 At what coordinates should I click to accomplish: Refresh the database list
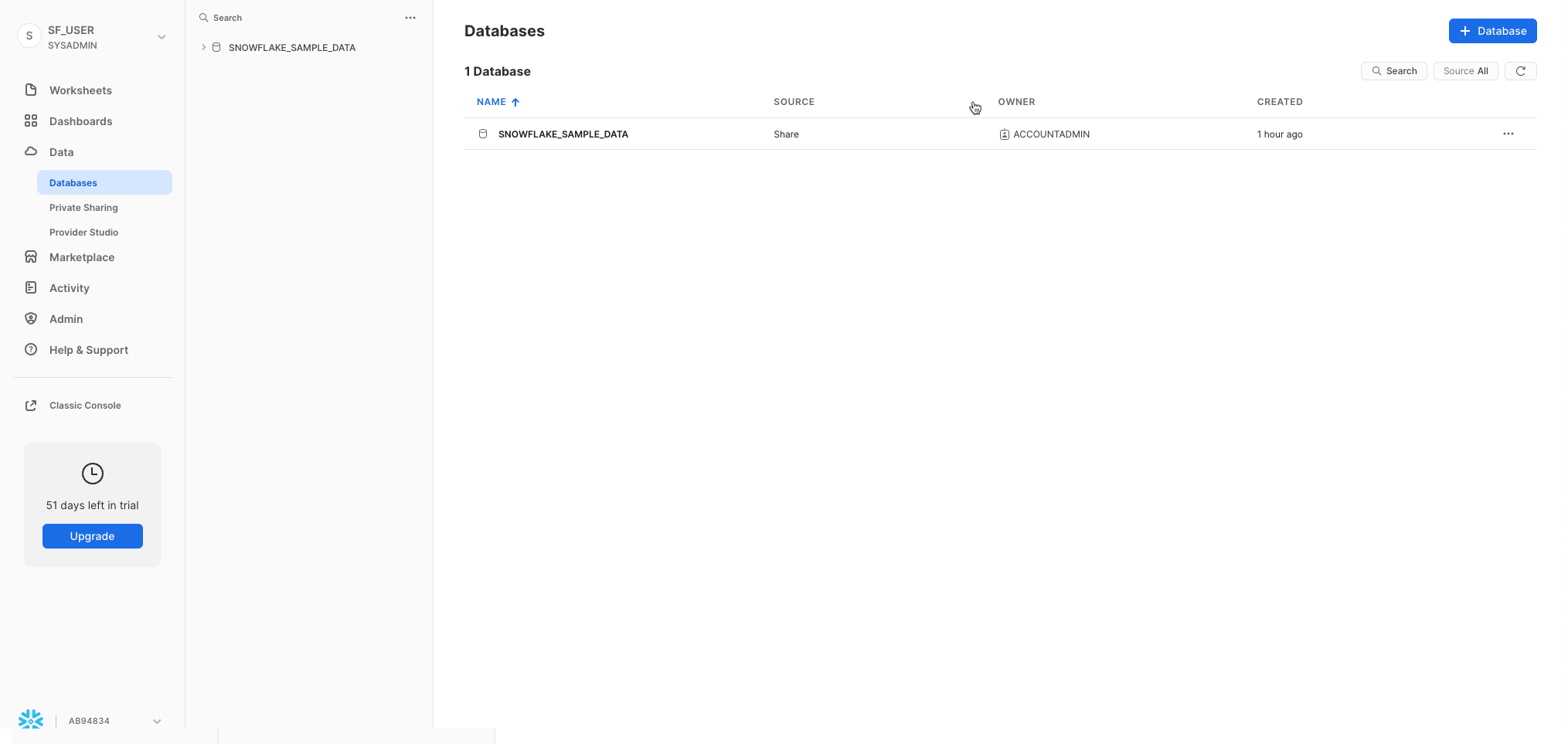[1521, 70]
